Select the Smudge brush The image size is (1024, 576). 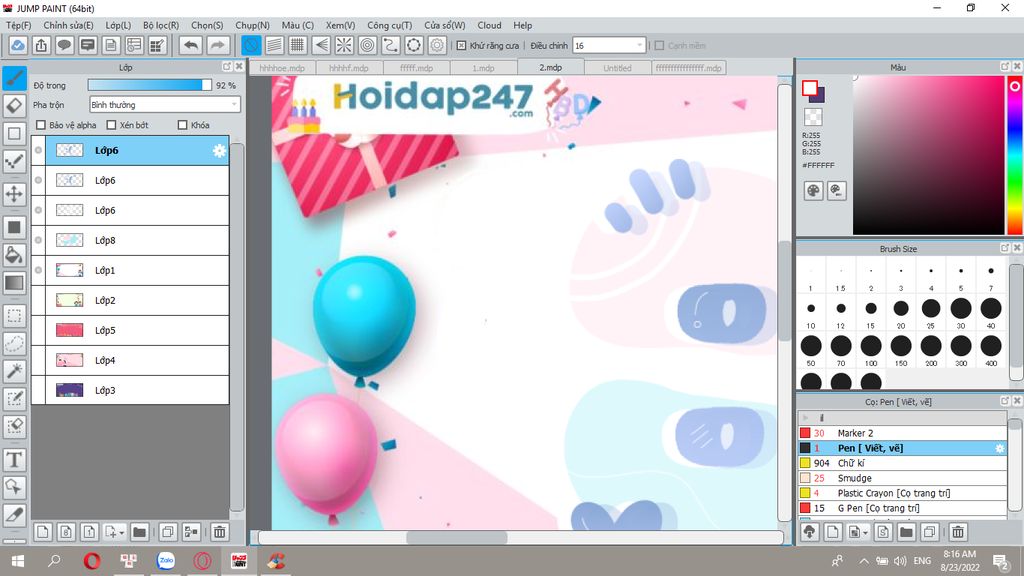[x=902, y=478]
